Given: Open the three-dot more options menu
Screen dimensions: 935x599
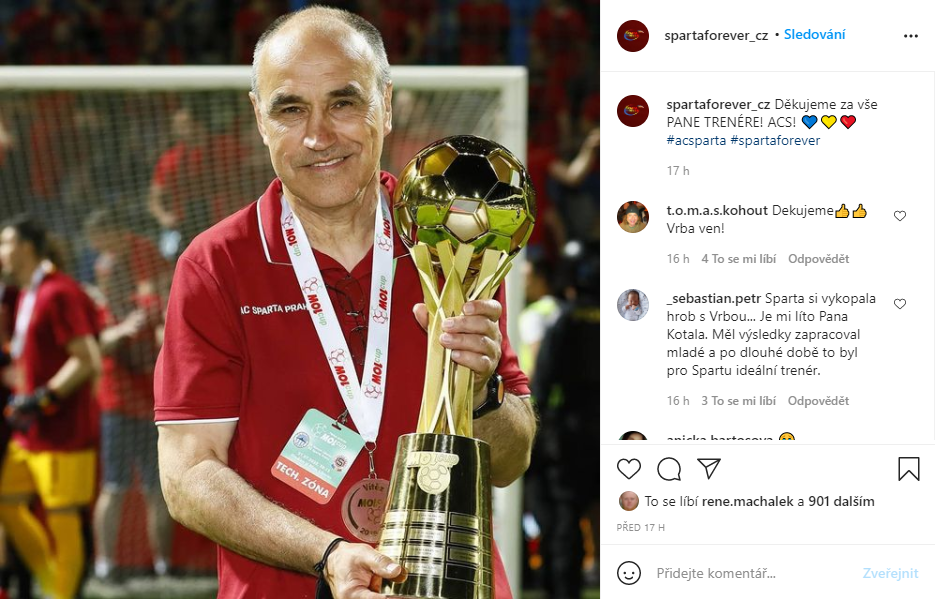Looking at the screenshot, I should [911, 36].
